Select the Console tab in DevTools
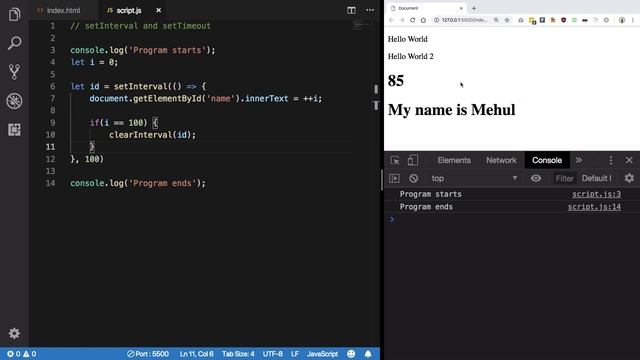 pyautogui.click(x=547, y=160)
